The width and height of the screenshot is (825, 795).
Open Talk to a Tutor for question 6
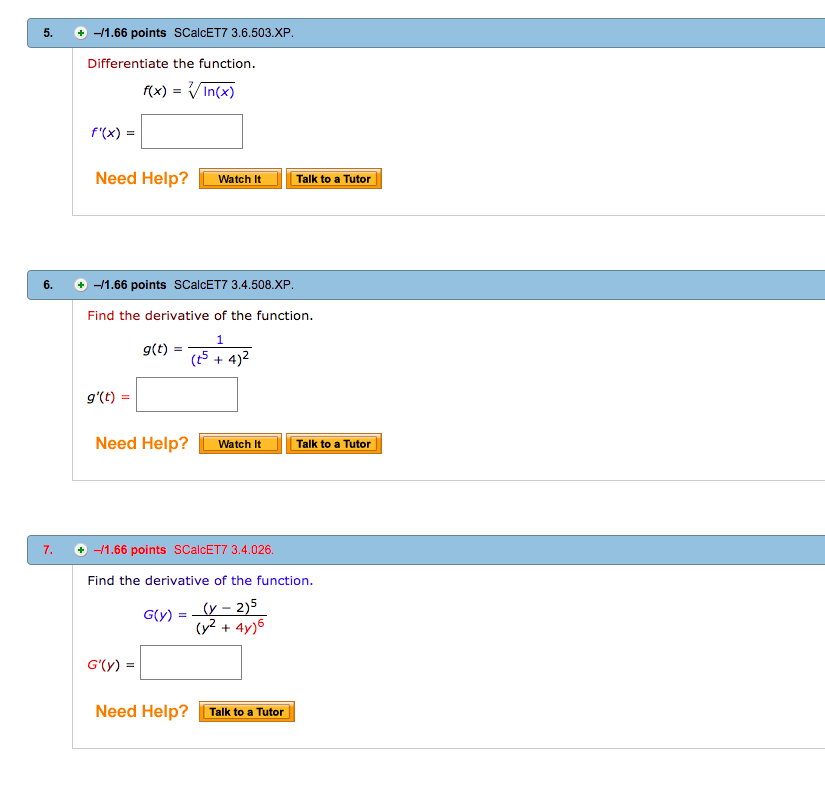[x=334, y=444]
